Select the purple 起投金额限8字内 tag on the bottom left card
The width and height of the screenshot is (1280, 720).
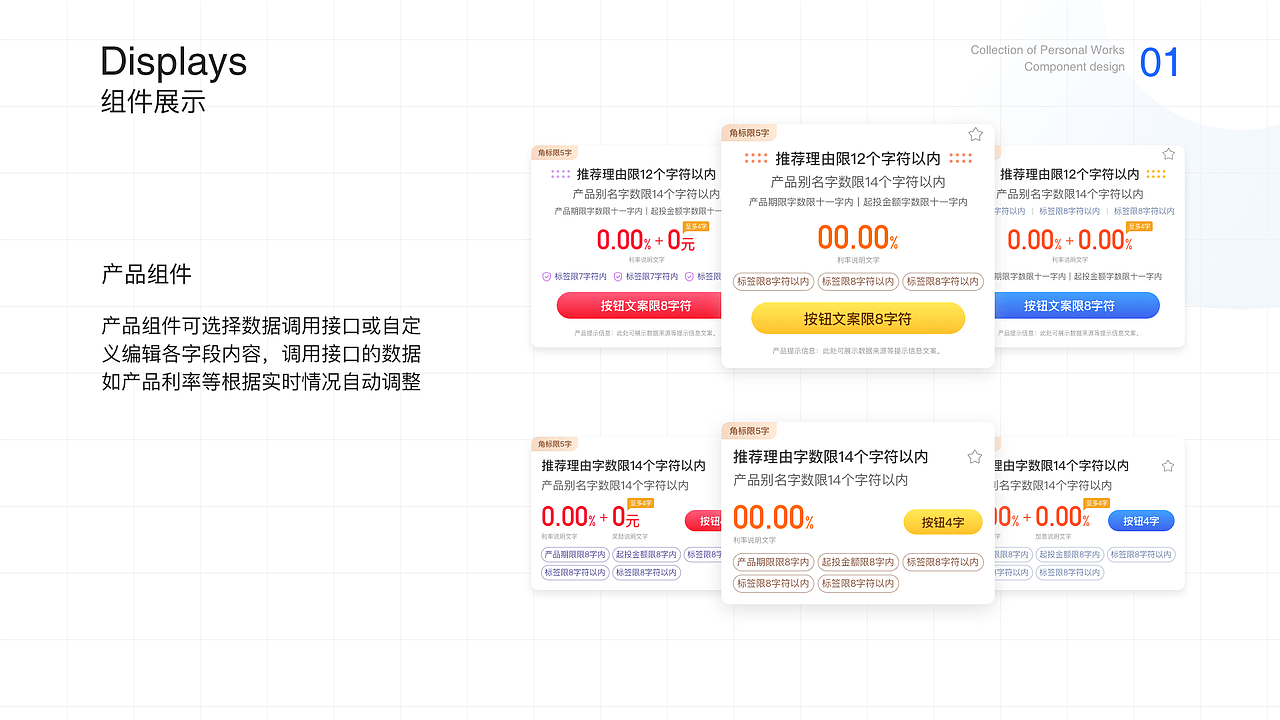[646, 554]
